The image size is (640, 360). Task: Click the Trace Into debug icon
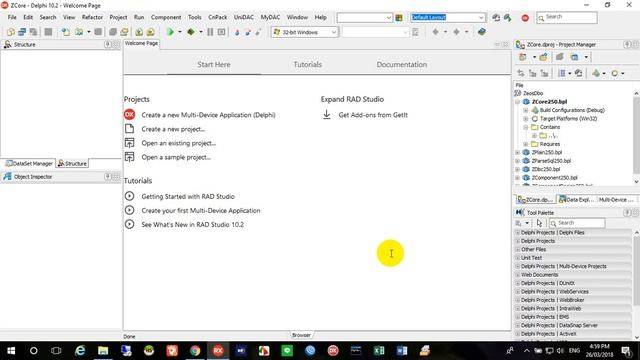[x=237, y=32]
